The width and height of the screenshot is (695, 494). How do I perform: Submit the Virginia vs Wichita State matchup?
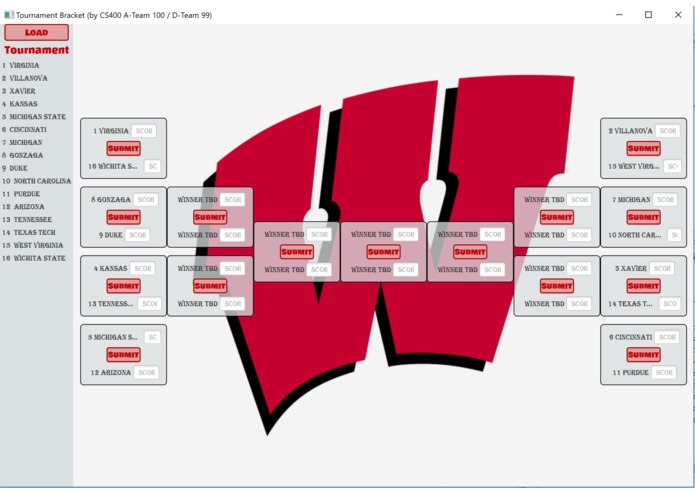[124, 148]
